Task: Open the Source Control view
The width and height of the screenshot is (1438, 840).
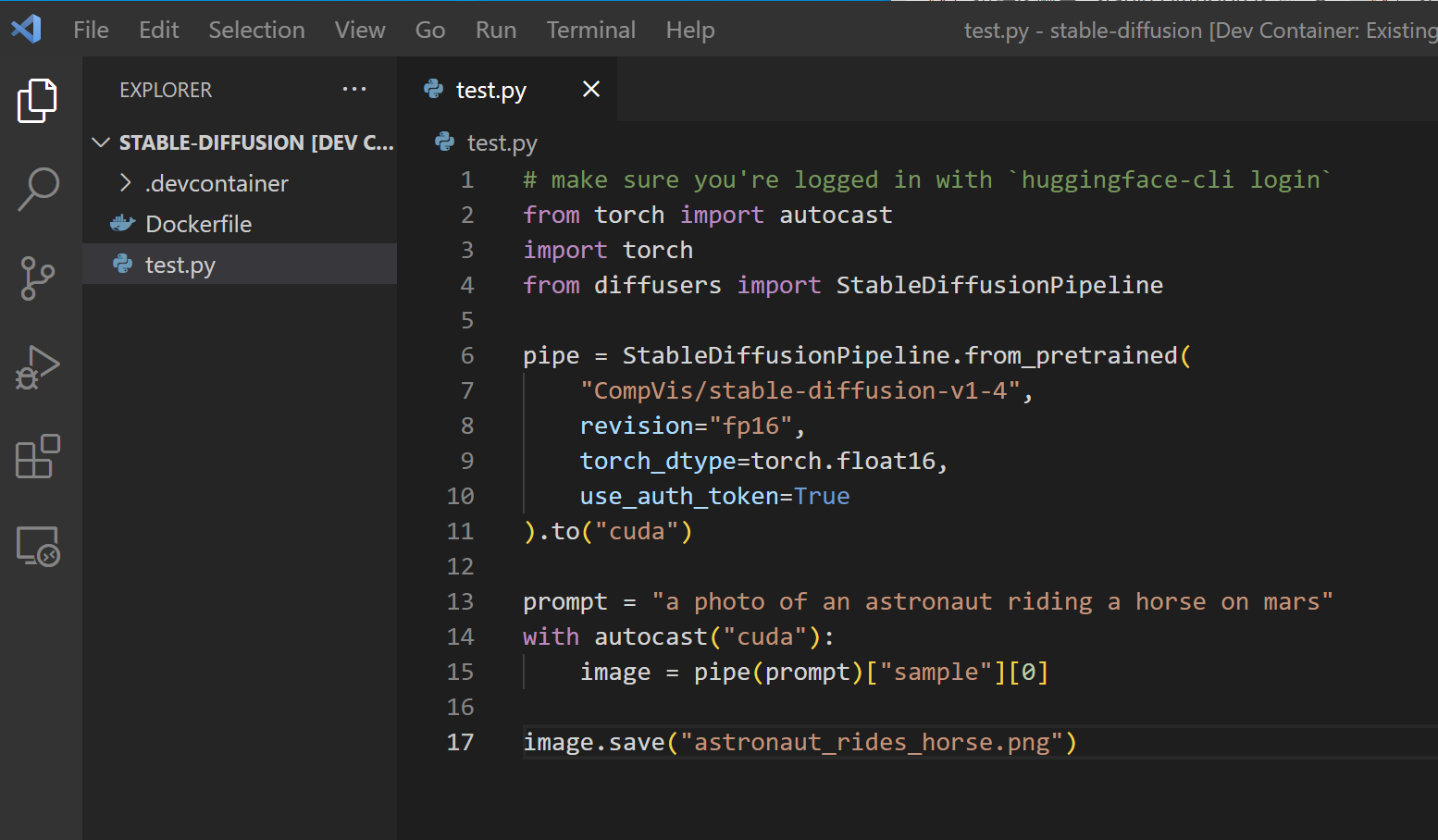Action: (x=37, y=278)
